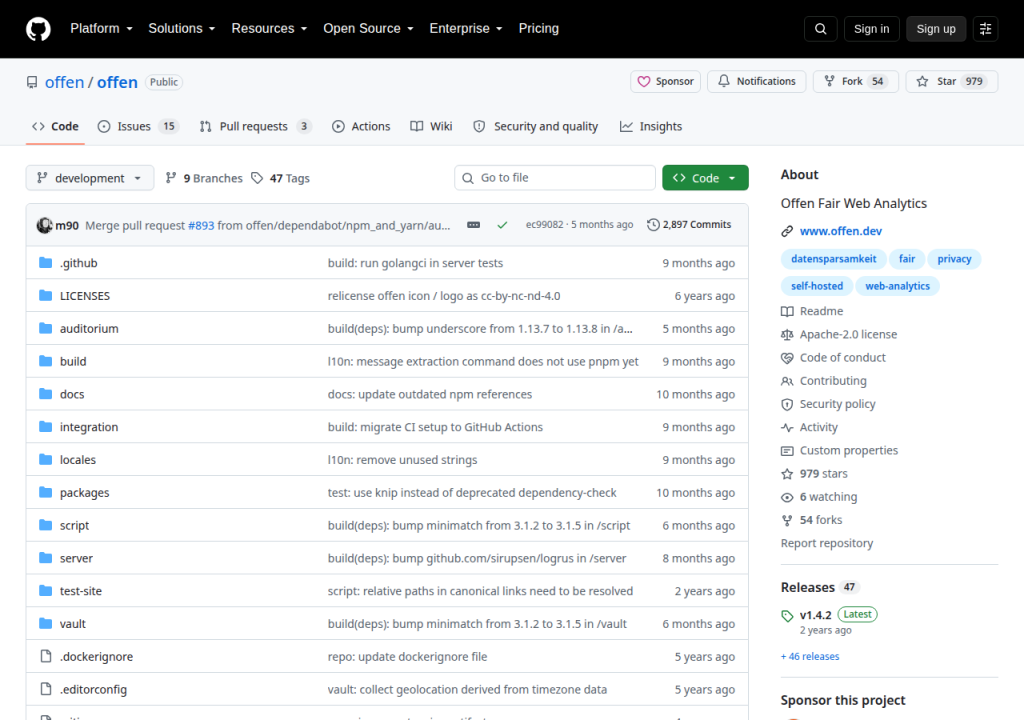This screenshot has width=1024, height=720.
Task: Open the locales folder
Action: [x=78, y=459]
